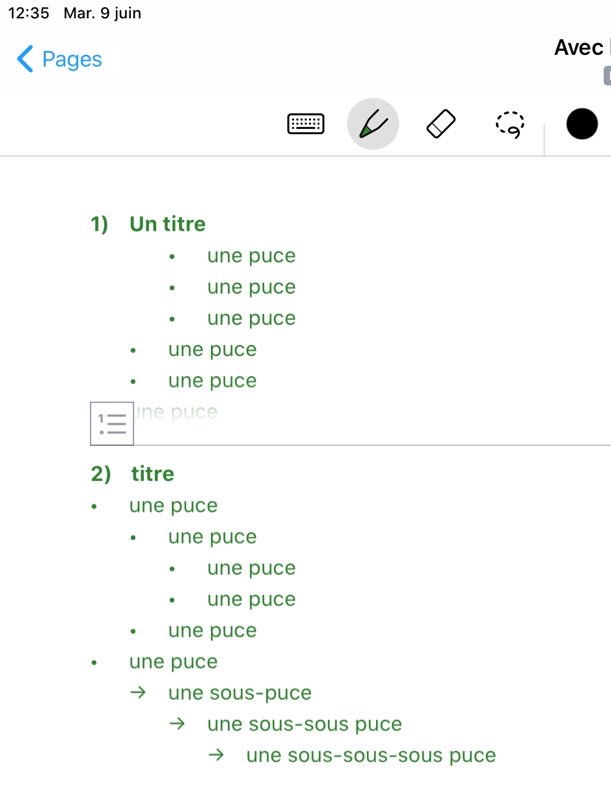Tap the "titre" heading of item 2

(152, 474)
